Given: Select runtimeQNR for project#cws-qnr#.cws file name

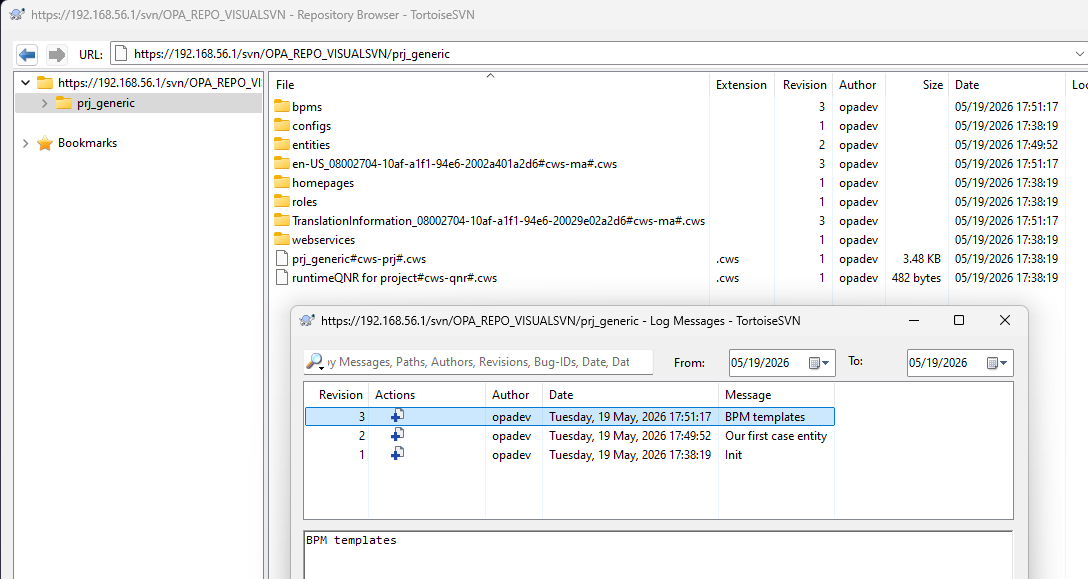Looking at the screenshot, I should pos(394,278).
